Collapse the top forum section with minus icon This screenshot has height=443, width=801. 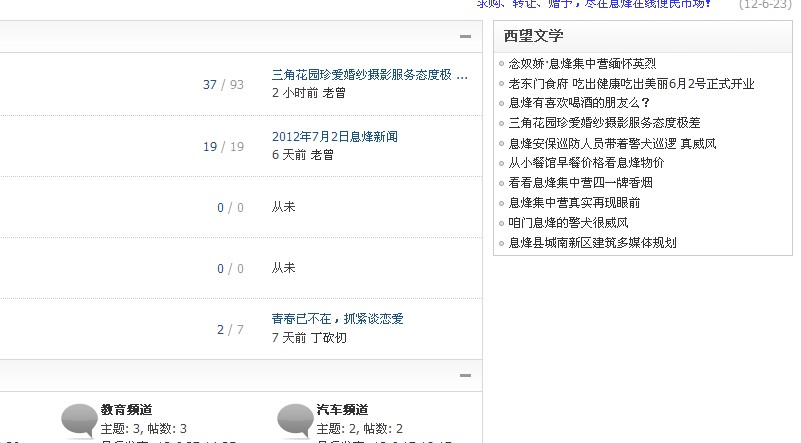(465, 36)
